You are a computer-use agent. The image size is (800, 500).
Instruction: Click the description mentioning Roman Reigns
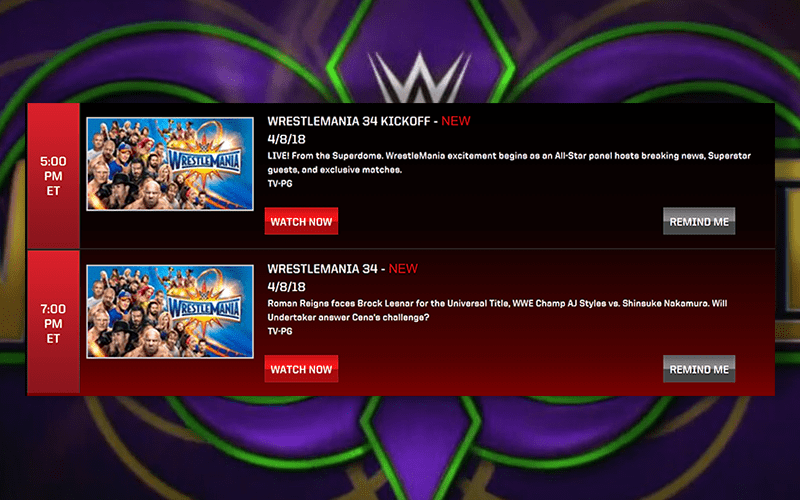(497, 310)
